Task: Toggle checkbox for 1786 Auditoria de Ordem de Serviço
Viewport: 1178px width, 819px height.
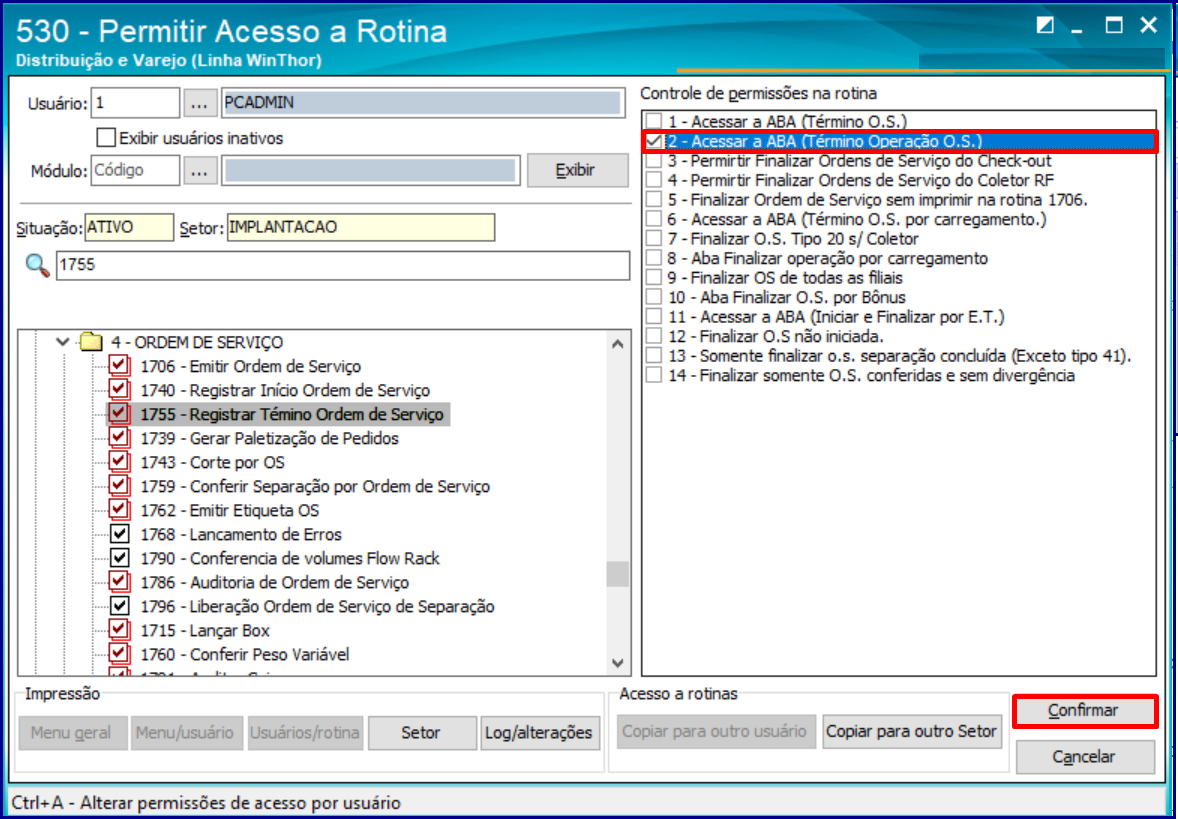Action: point(119,582)
